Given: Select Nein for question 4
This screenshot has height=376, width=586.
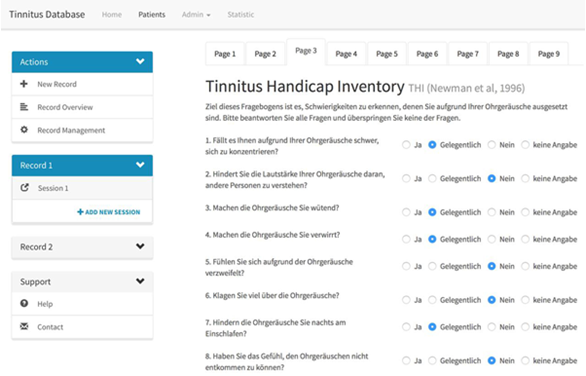Looking at the screenshot, I should click(x=492, y=239).
